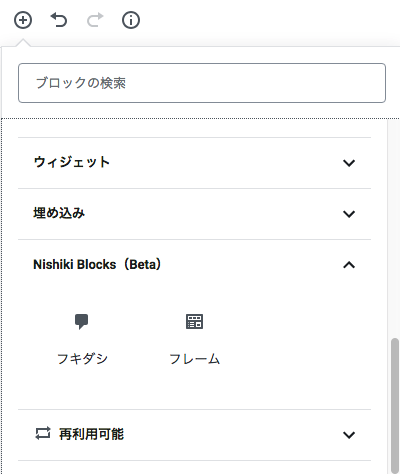Image resolution: width=400 pixels, height=474 pixels.
Task: Insert the フレーム frame icon block
Action: pos(194,322)
